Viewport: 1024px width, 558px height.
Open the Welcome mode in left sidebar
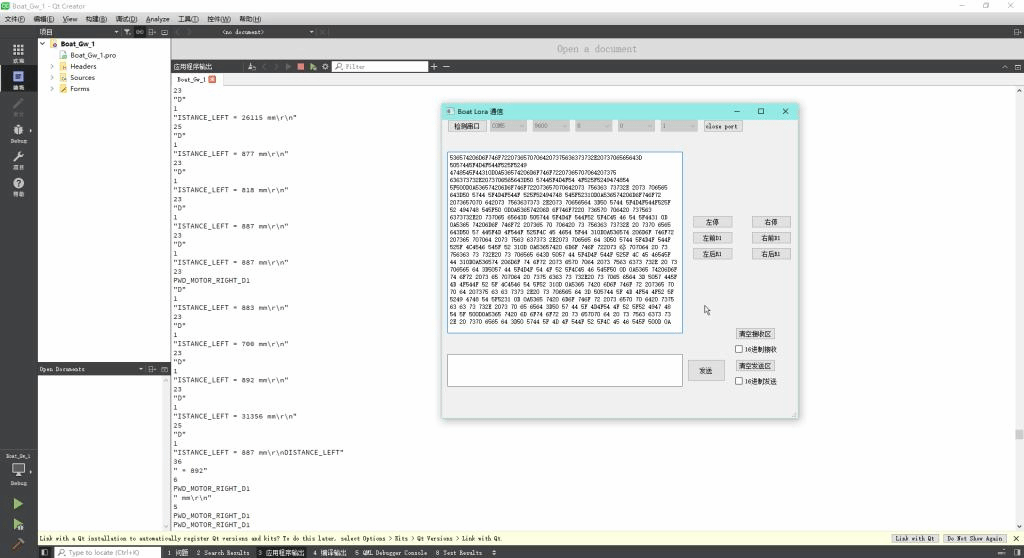(x=18, y=53)
